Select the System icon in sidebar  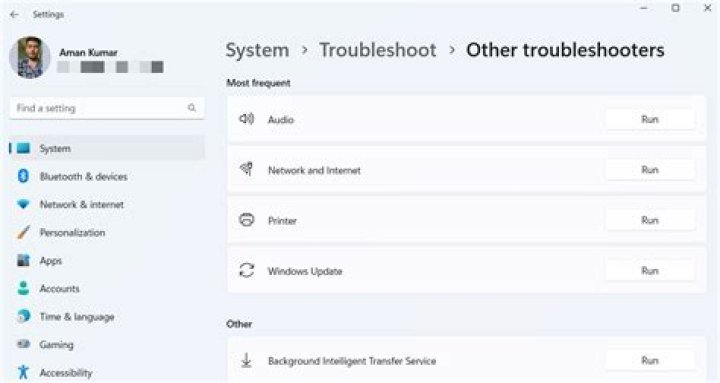pyautogui.click(x=23, y=148)
